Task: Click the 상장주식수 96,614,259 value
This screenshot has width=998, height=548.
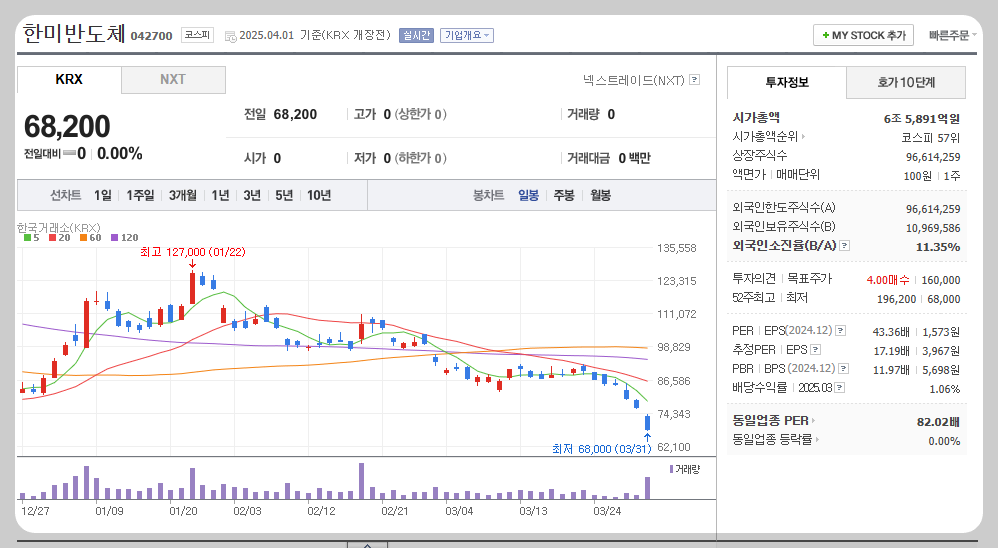Action: pos(933,157)
